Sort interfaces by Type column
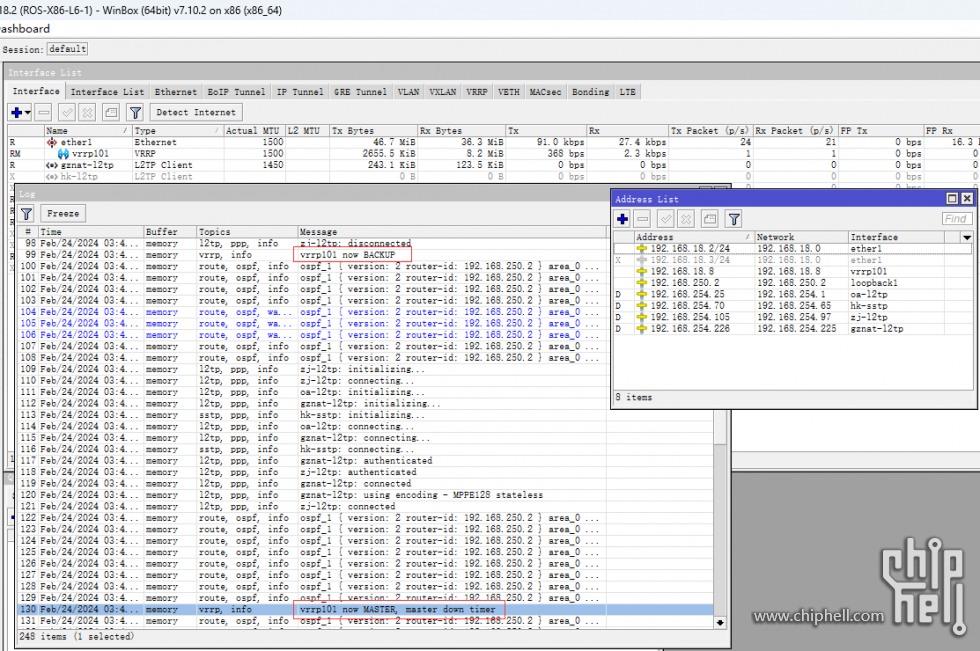This screenshot has height=651, width=980. click(178, 131)
